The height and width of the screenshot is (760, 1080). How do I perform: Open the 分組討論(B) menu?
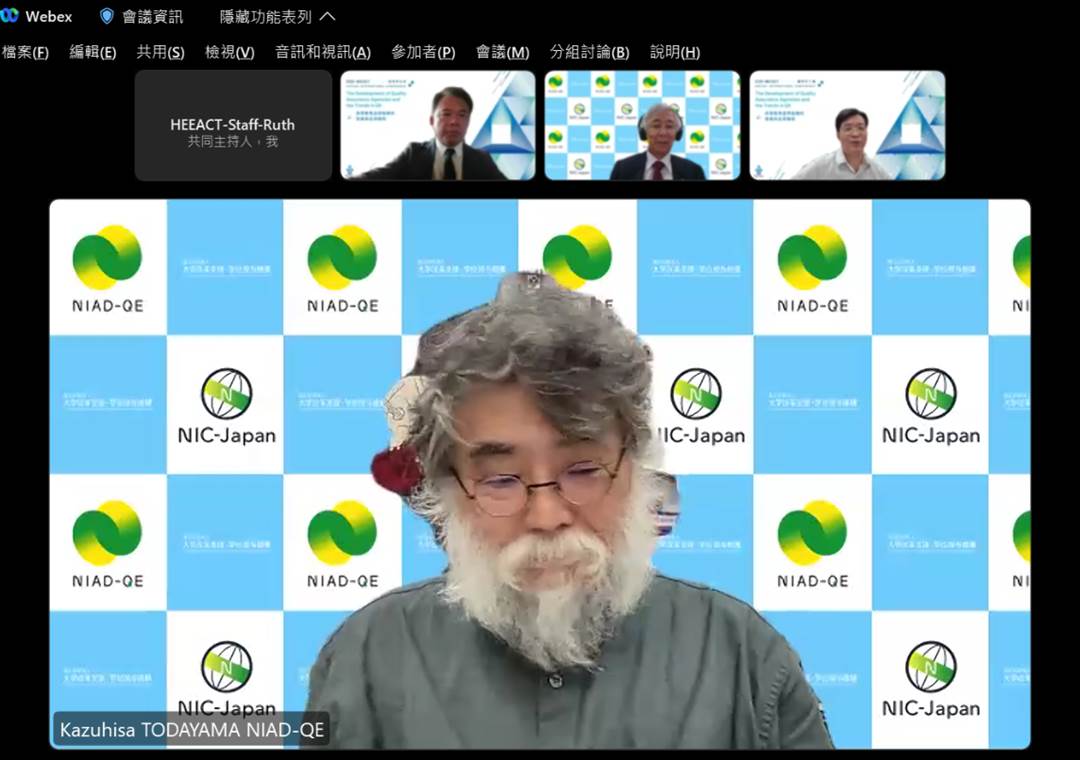pos(589,52)
